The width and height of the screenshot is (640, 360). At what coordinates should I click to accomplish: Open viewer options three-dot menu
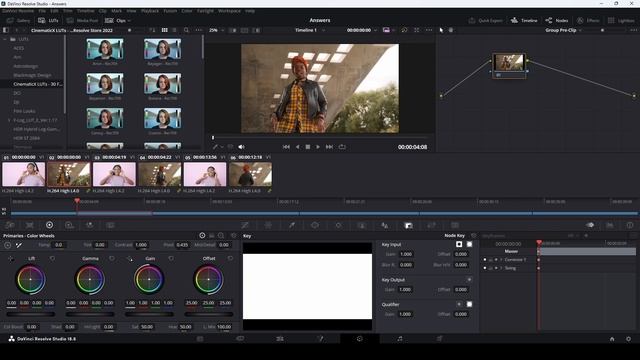[x=429, y=30]
